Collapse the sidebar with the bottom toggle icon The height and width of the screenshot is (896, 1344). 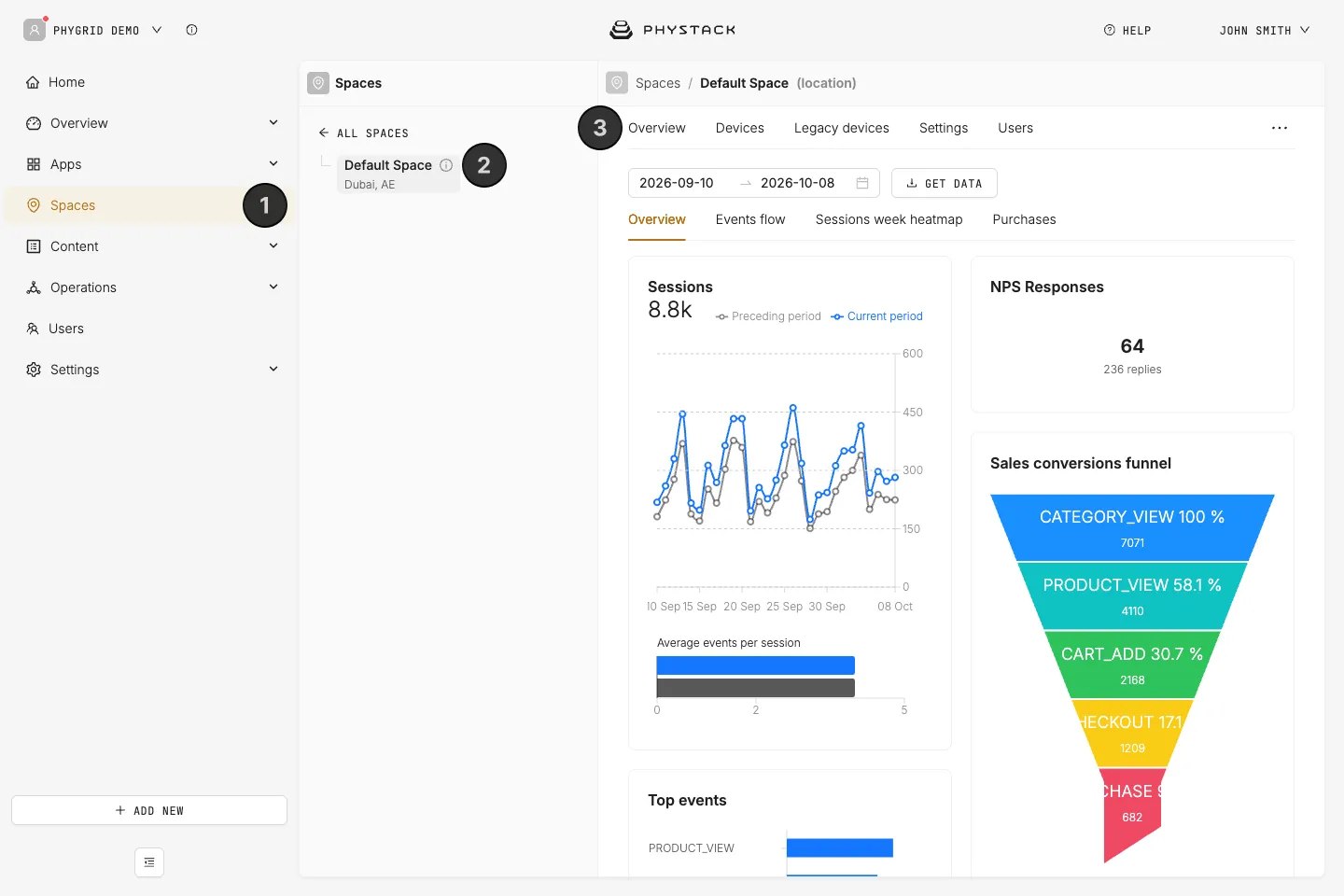point(149,862)
